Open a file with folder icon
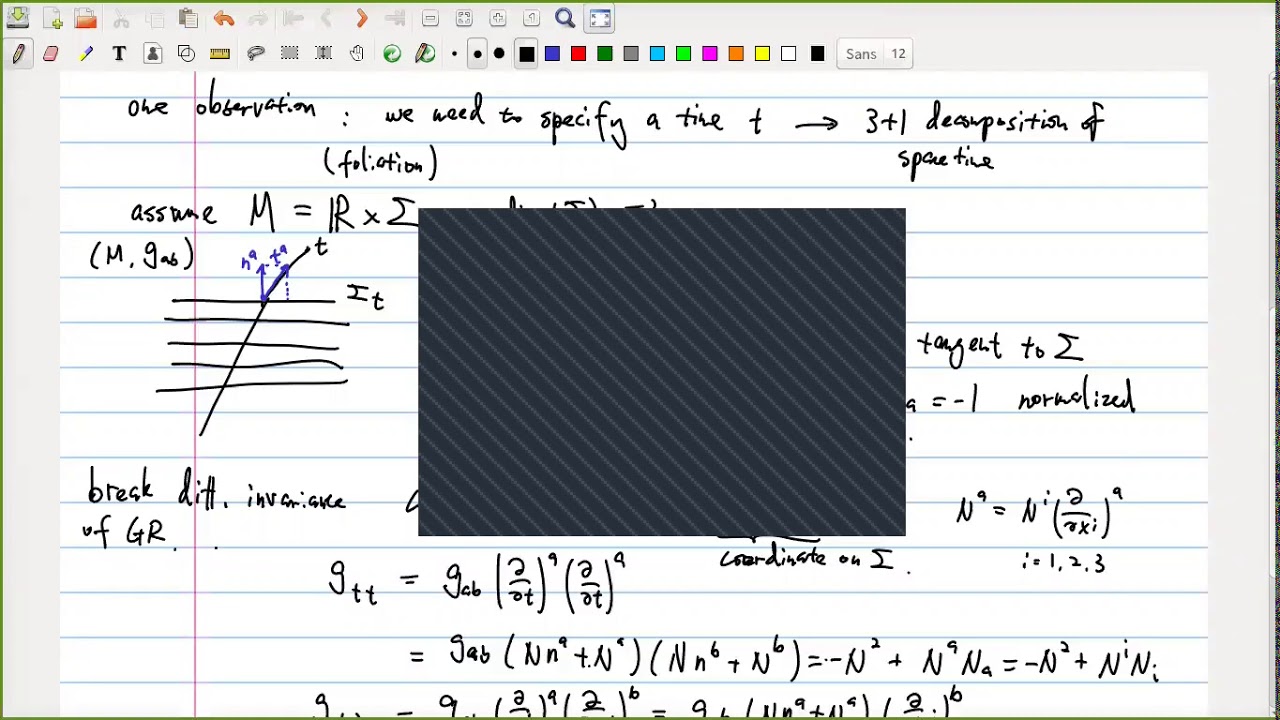Screen dimensions: 1280x720 [86, 18]
